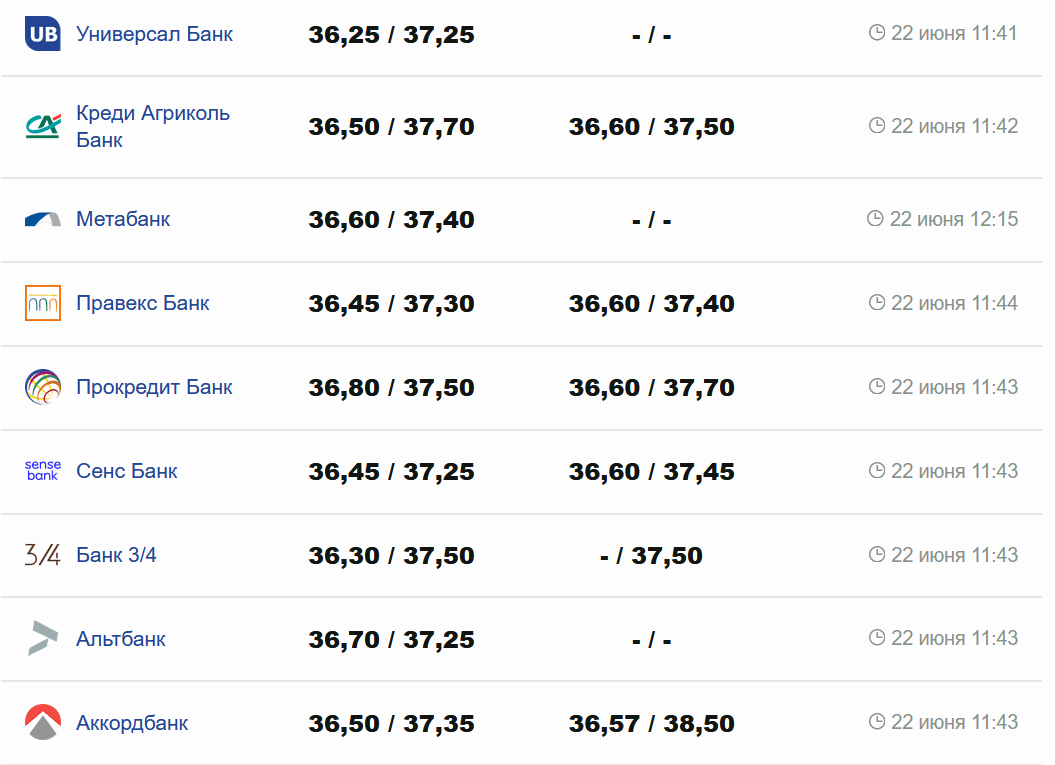
Task: Go to the Прокредит Банк page
Action: 154,387
